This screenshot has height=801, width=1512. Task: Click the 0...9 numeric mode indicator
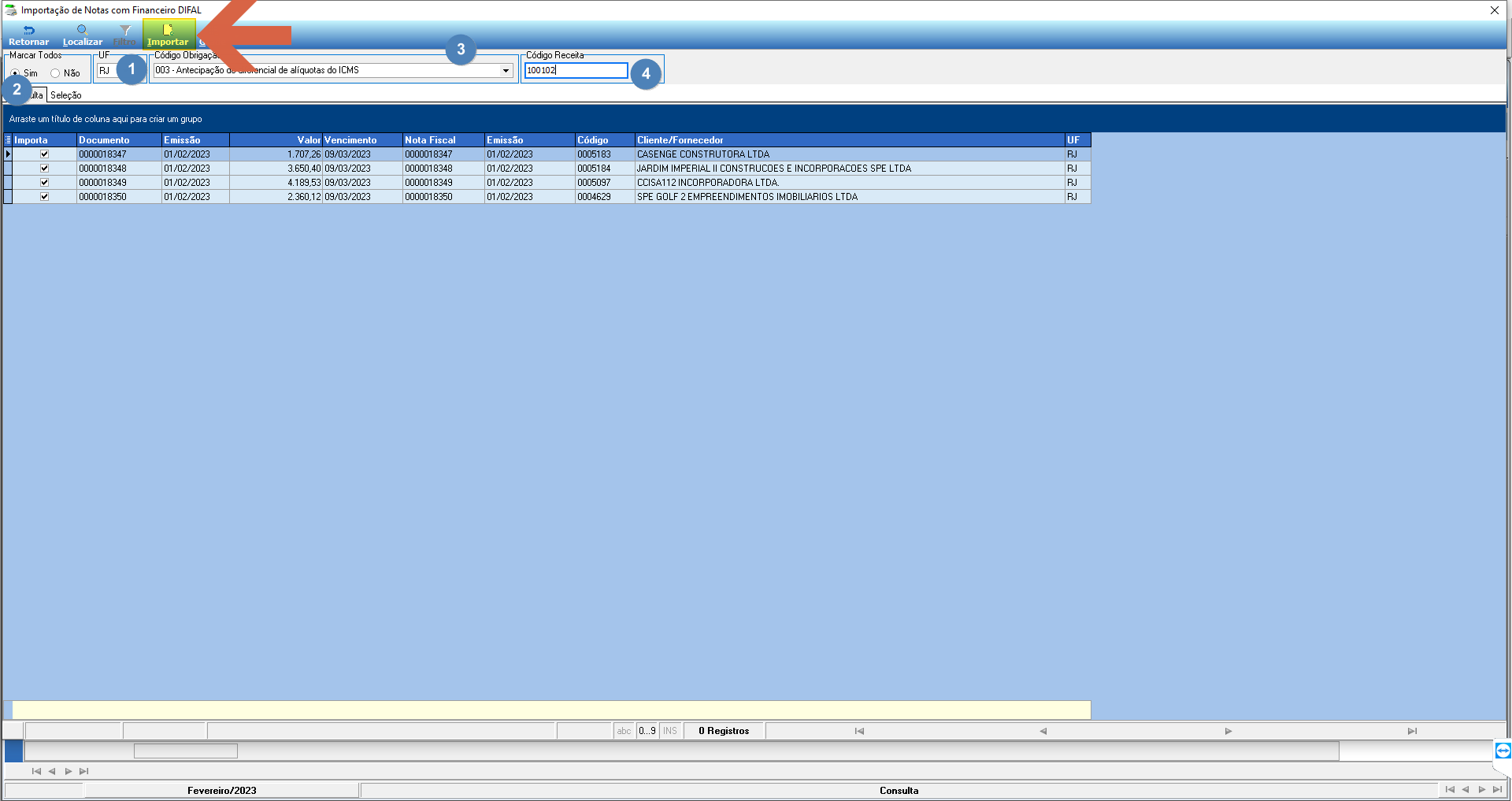[x=647, y=731]
